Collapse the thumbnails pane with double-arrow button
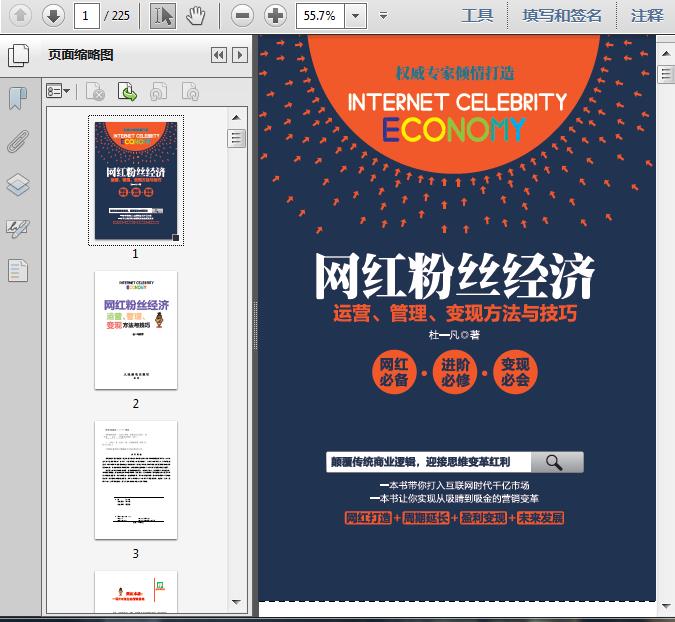675x622 pixels. click(x=219, y=55)
